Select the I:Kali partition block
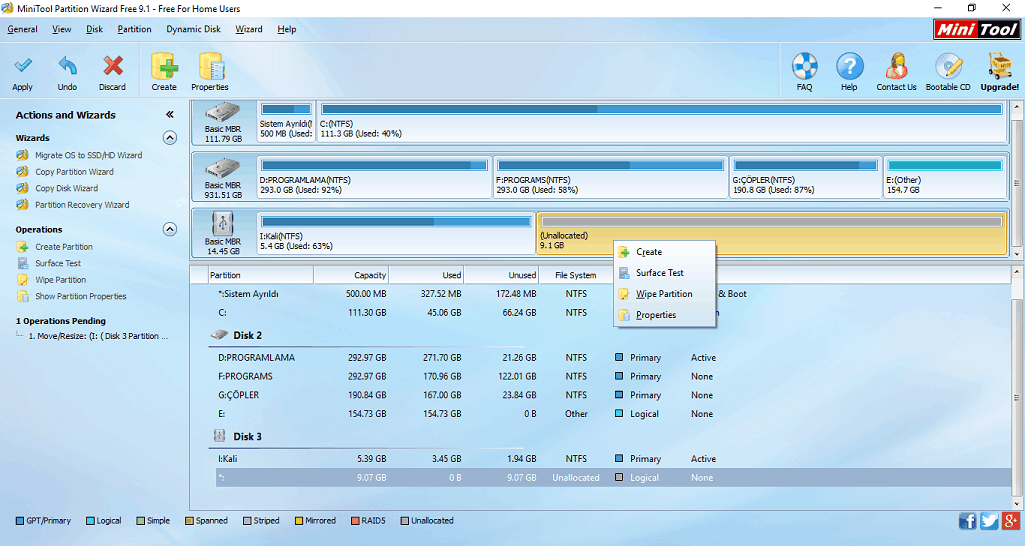 [x=396, y=233]
